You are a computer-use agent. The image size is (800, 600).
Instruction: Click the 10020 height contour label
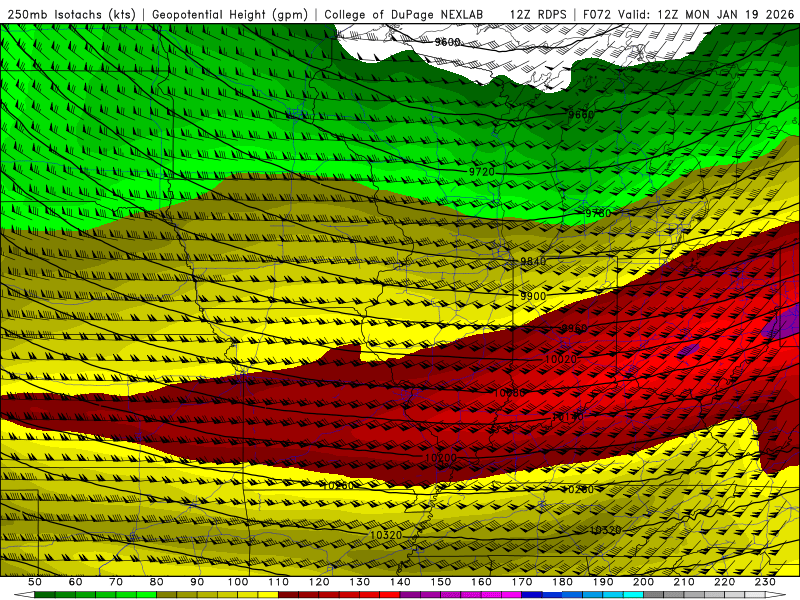561,359
